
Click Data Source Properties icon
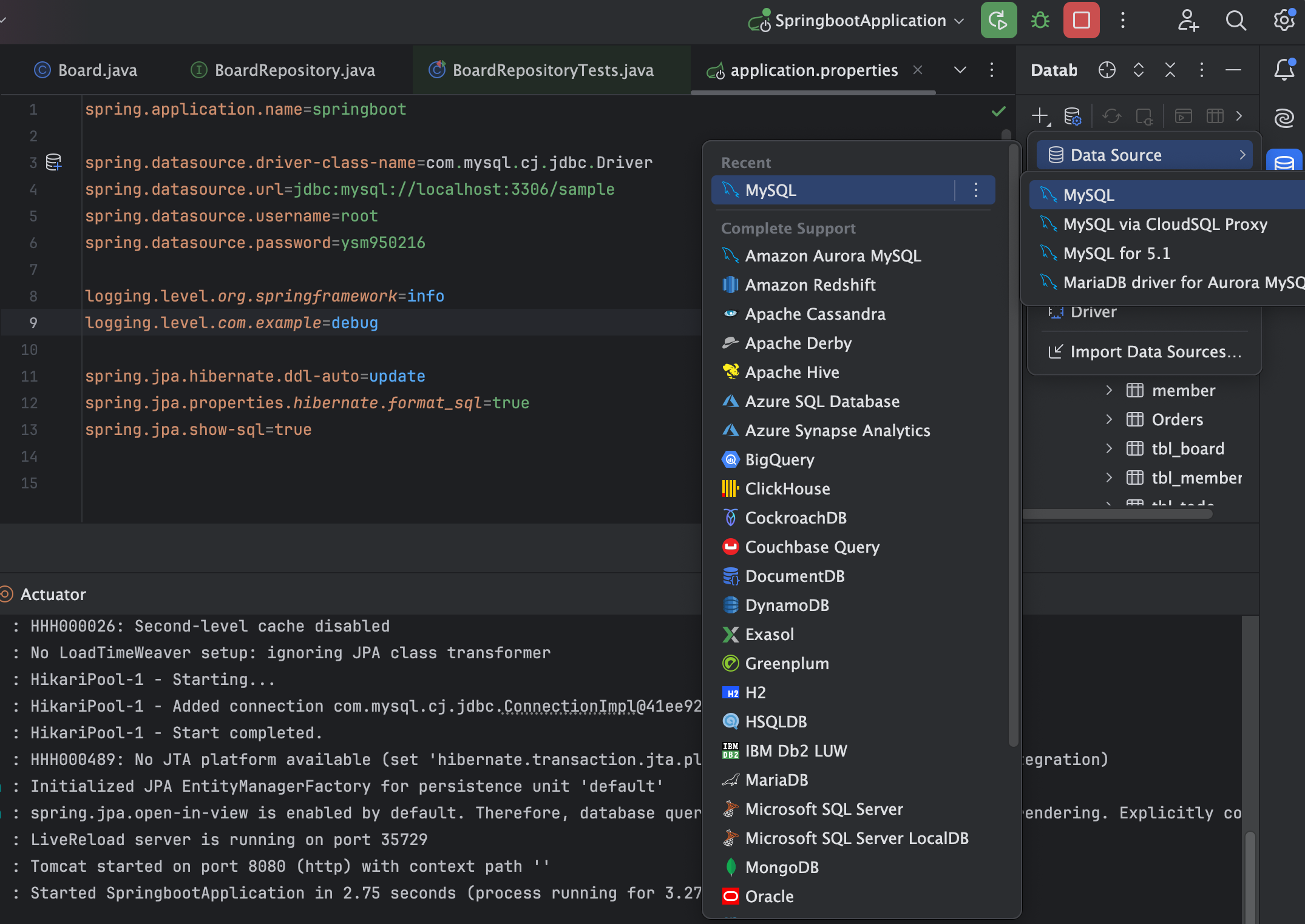[1073, 116]
